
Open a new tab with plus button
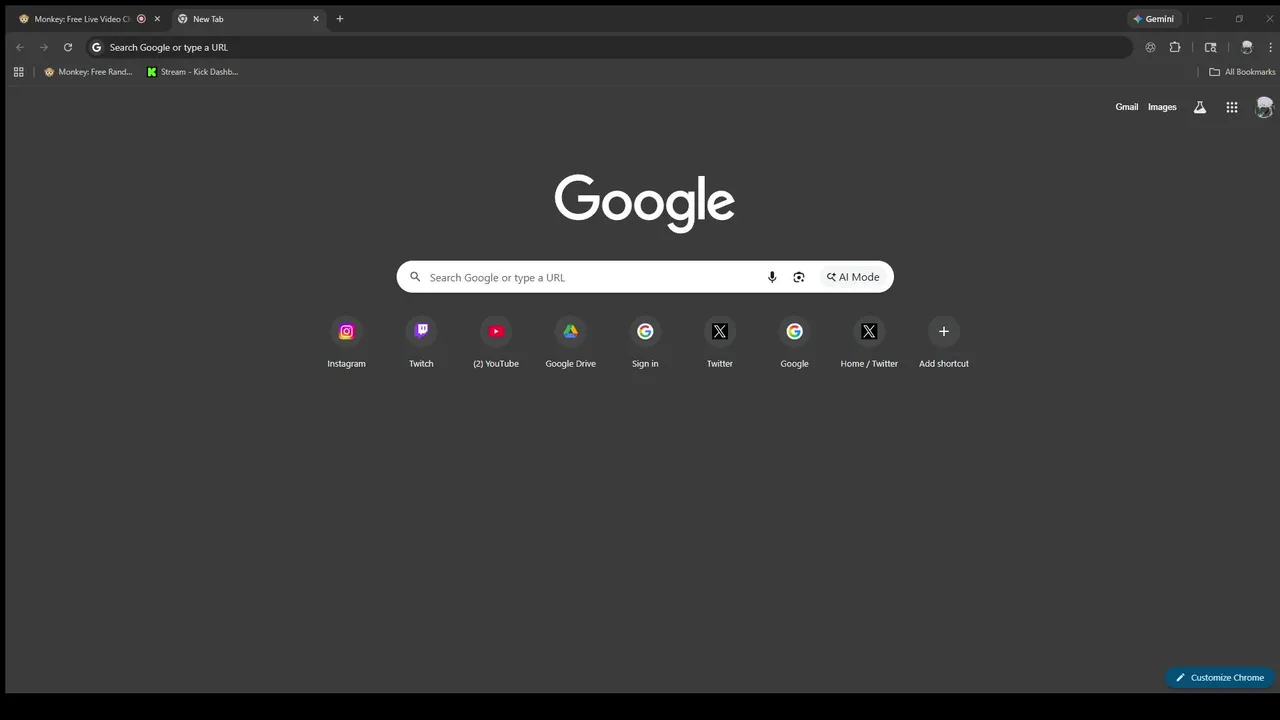340,19
